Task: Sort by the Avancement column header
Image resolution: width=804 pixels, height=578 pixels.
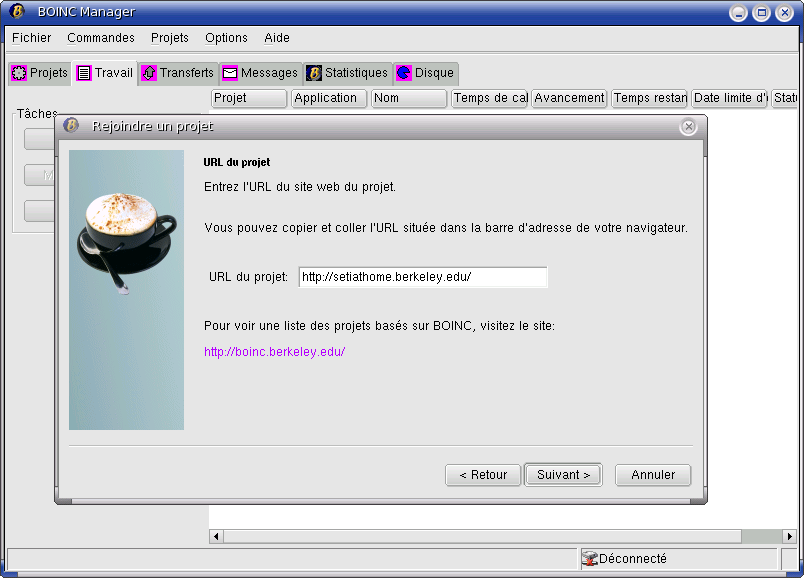Action: pyautogui.click(x=569, y=98)
